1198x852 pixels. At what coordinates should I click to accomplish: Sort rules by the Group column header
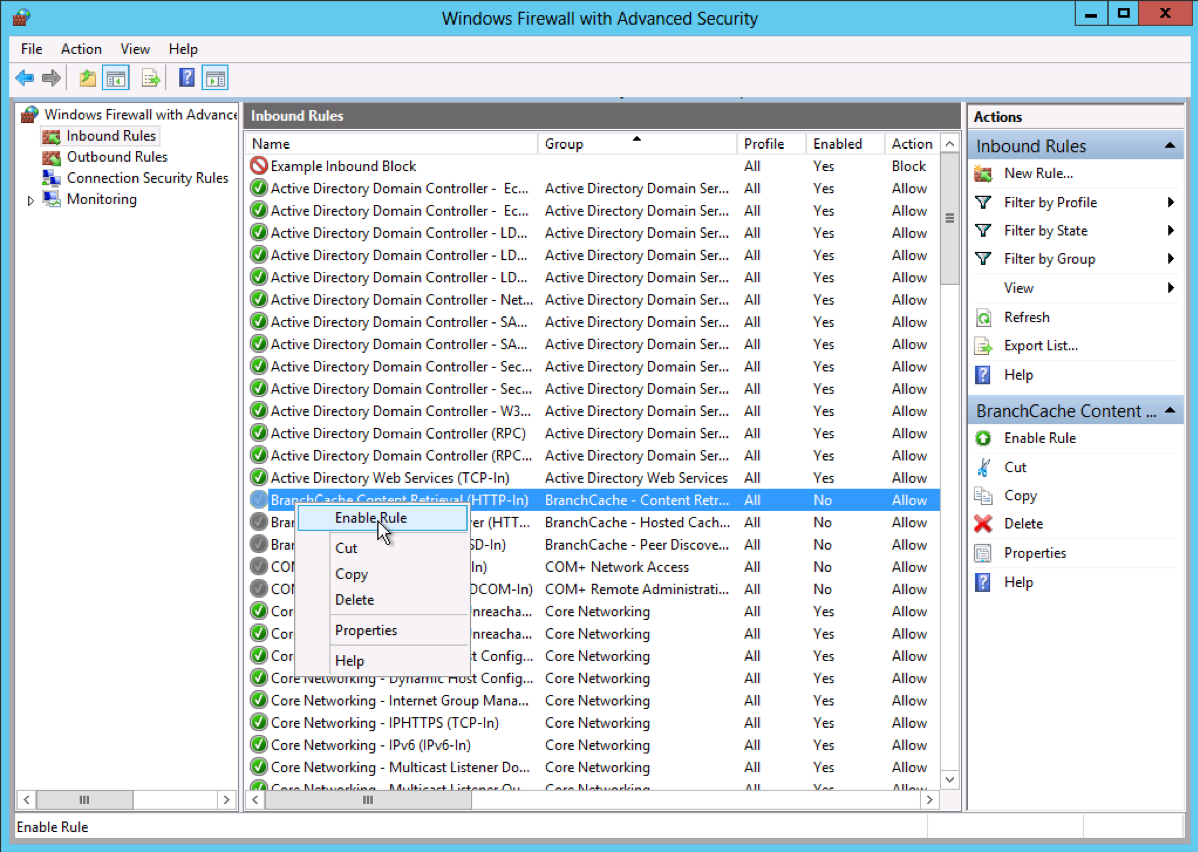click(x=637, y=144)
